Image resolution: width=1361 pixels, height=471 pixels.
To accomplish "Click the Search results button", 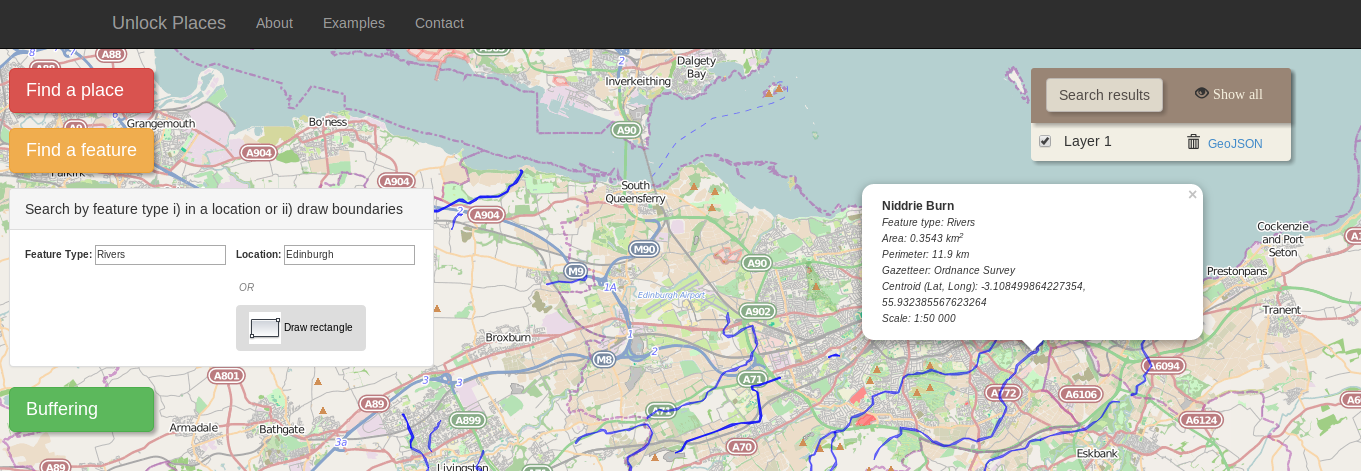I will 1104,95.
